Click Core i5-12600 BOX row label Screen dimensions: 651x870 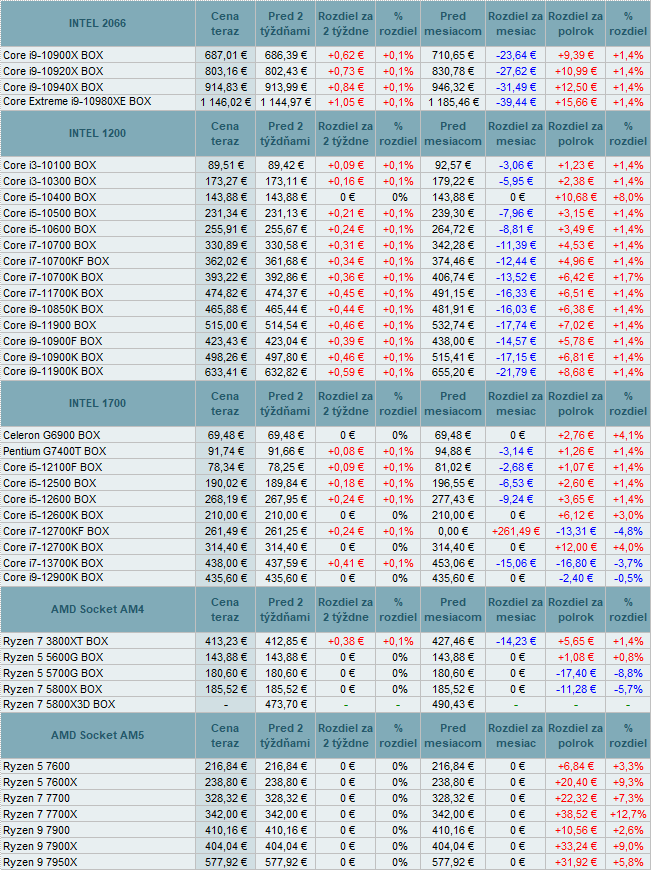coord(49,499)
